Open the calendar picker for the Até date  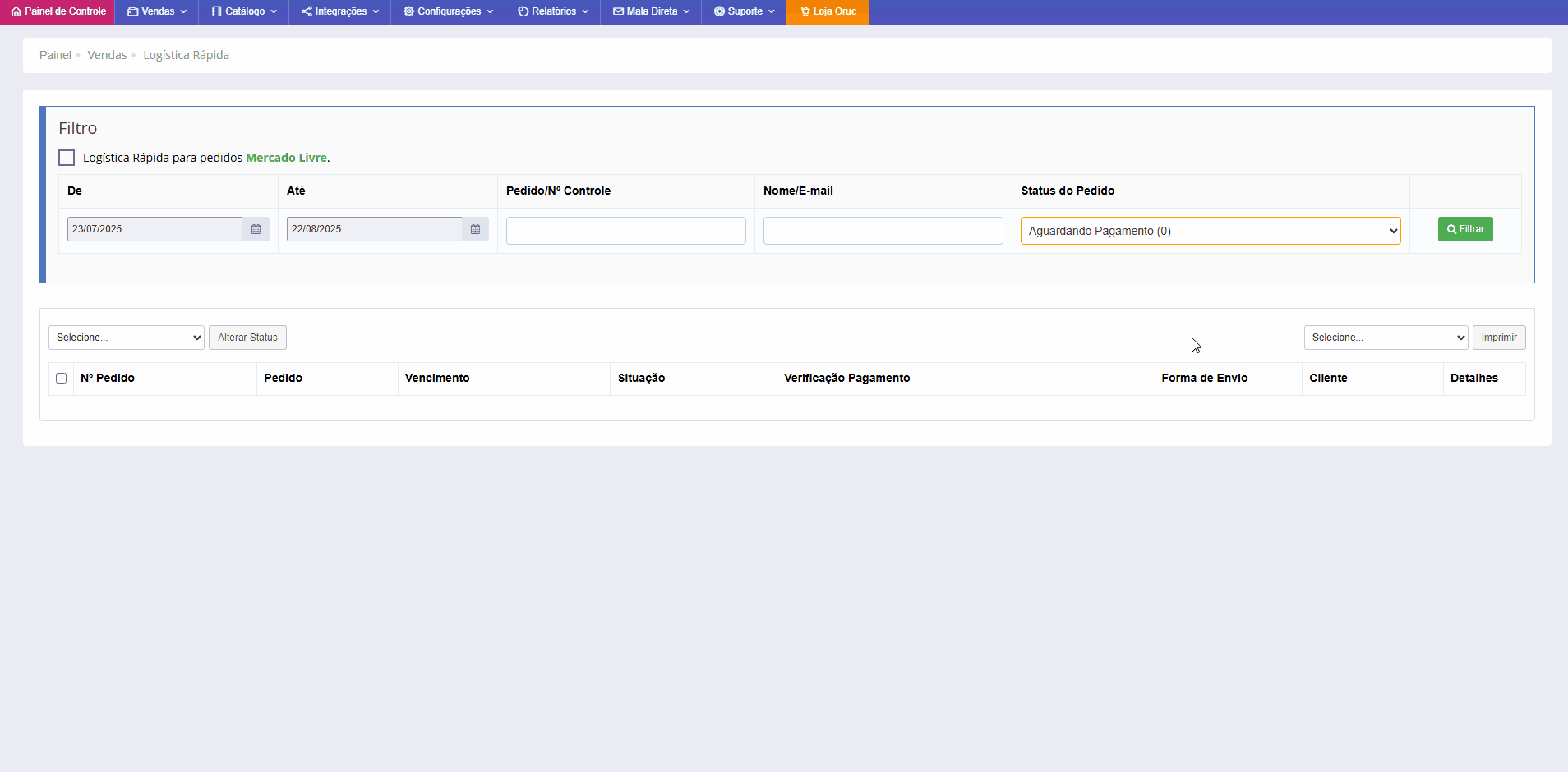pos(475,229)
